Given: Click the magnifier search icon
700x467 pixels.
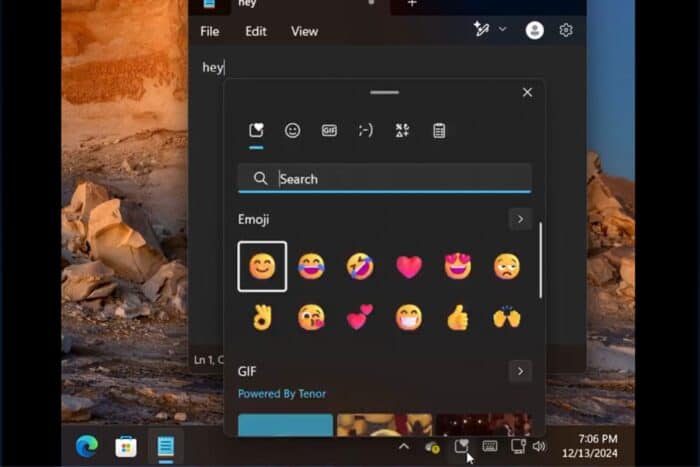Looking at the screenshot, I should point(260,179).
